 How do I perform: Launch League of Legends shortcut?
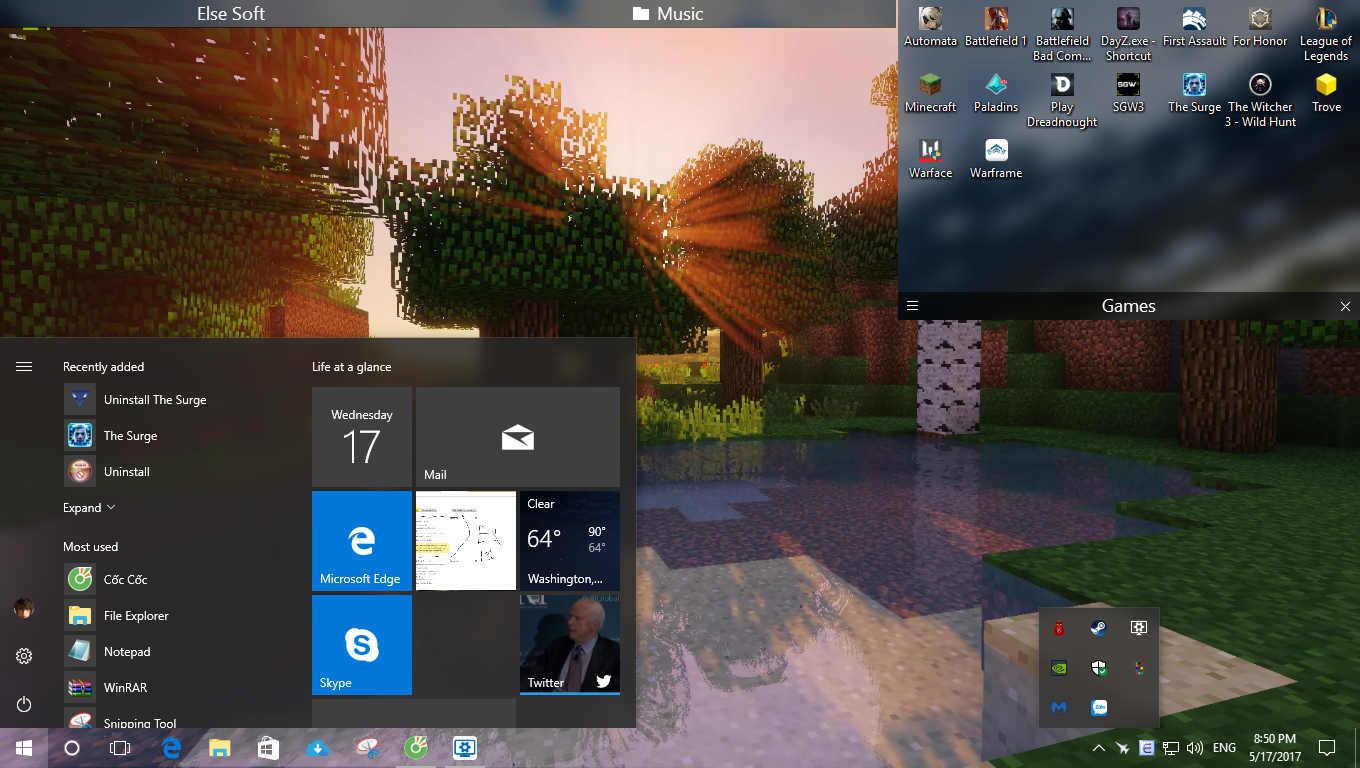point(1326,34)
